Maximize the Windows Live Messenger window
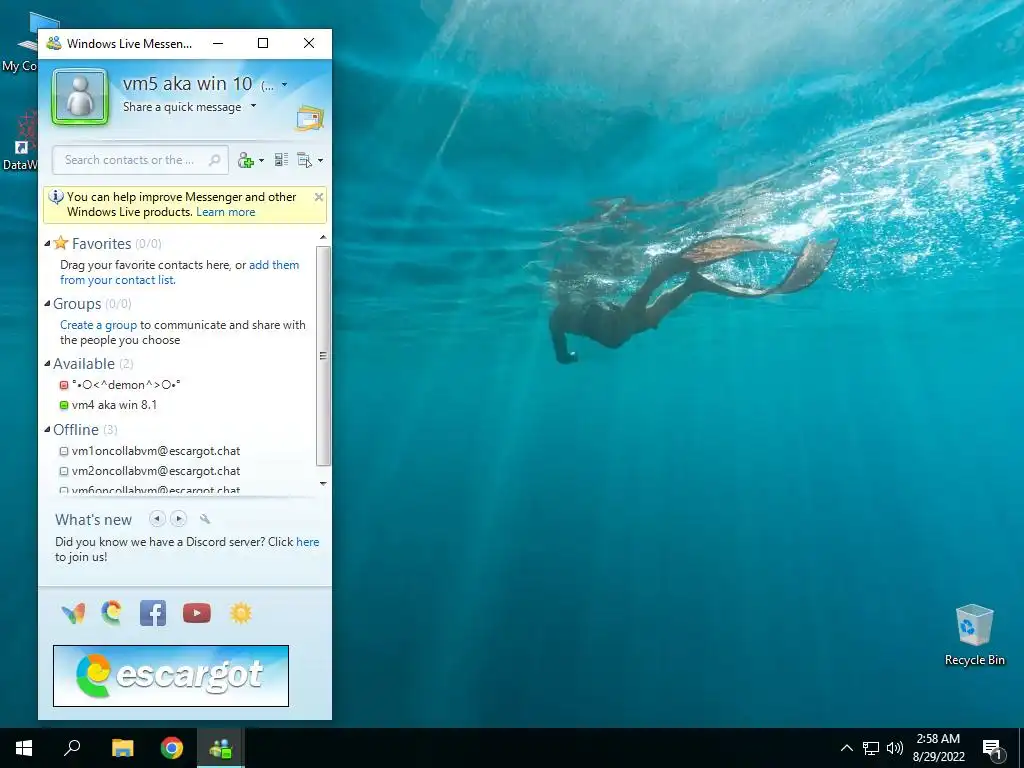Image resolution: width=1024 pixels, height=768 pixels. [263, 43]
